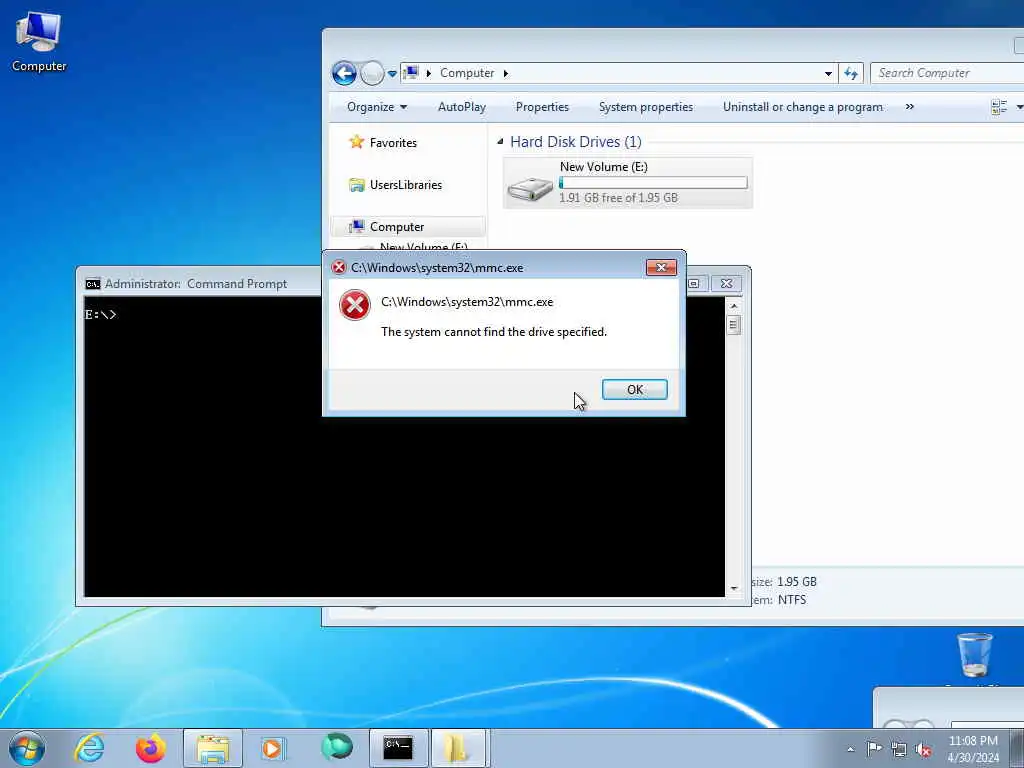Open Action Center flag icon
Viewport: 1024px width, 768px height.
[x=874, y=748]
